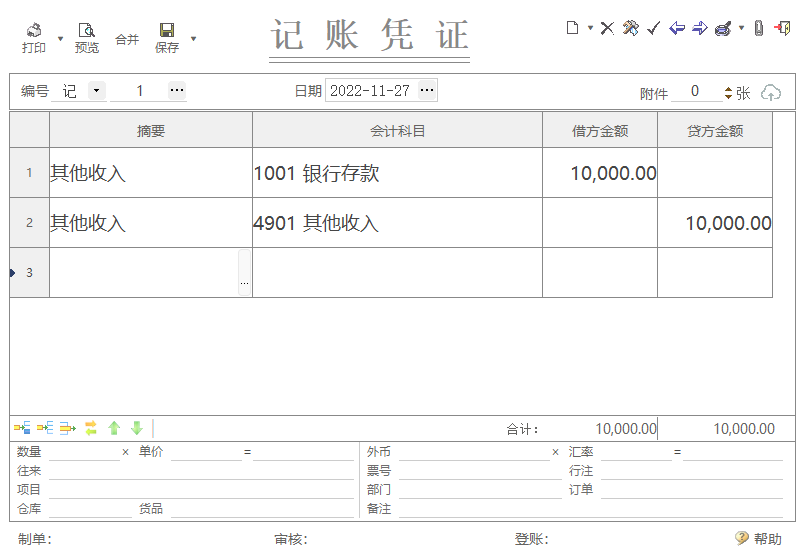Screen dimensions: 803x551
Task: Click the 往来 input field
Action: pos(201,471)
